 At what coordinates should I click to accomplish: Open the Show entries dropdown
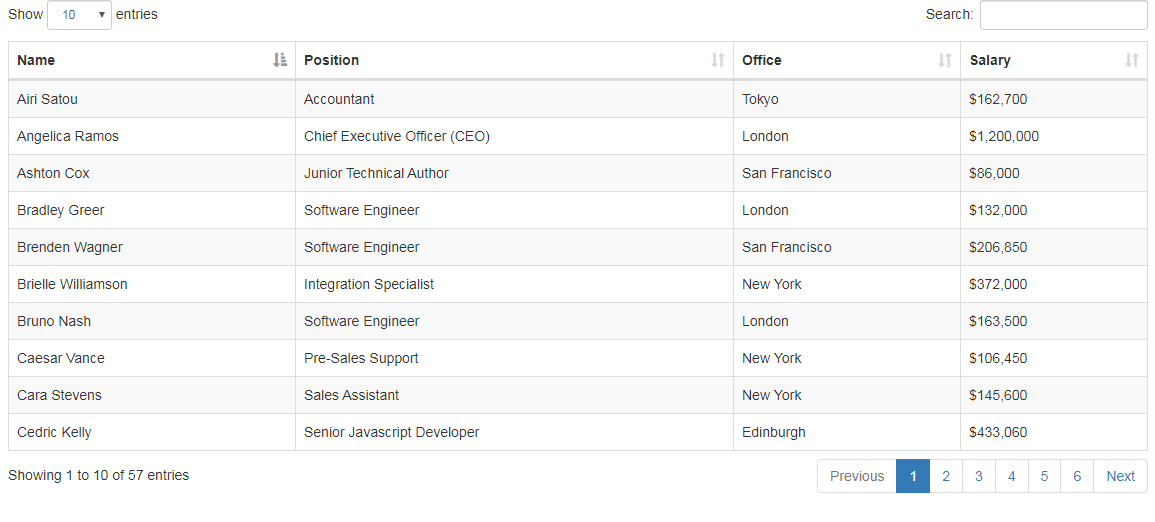click(80, 15)
